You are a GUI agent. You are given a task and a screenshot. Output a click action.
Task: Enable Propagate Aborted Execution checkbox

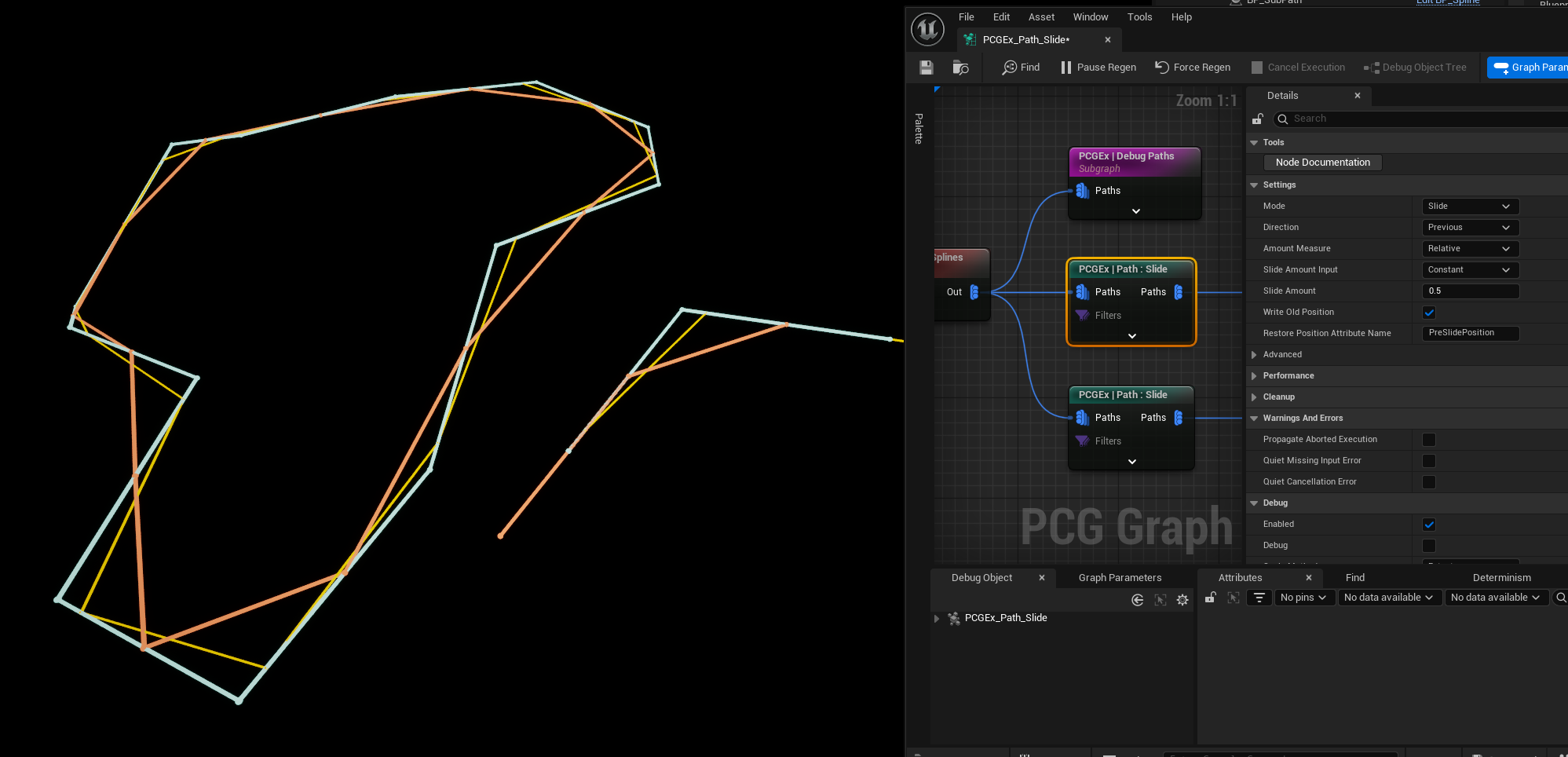(x=1429, y=440)
